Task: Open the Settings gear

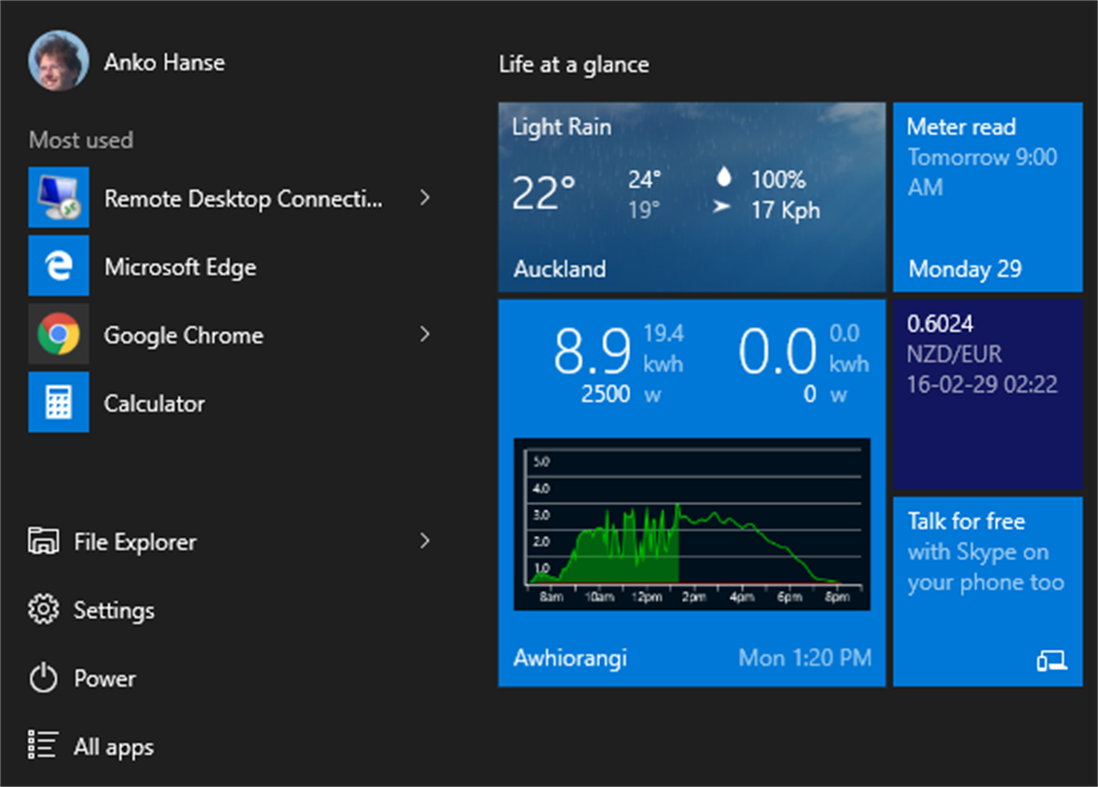Action: [x=114, y=610]
